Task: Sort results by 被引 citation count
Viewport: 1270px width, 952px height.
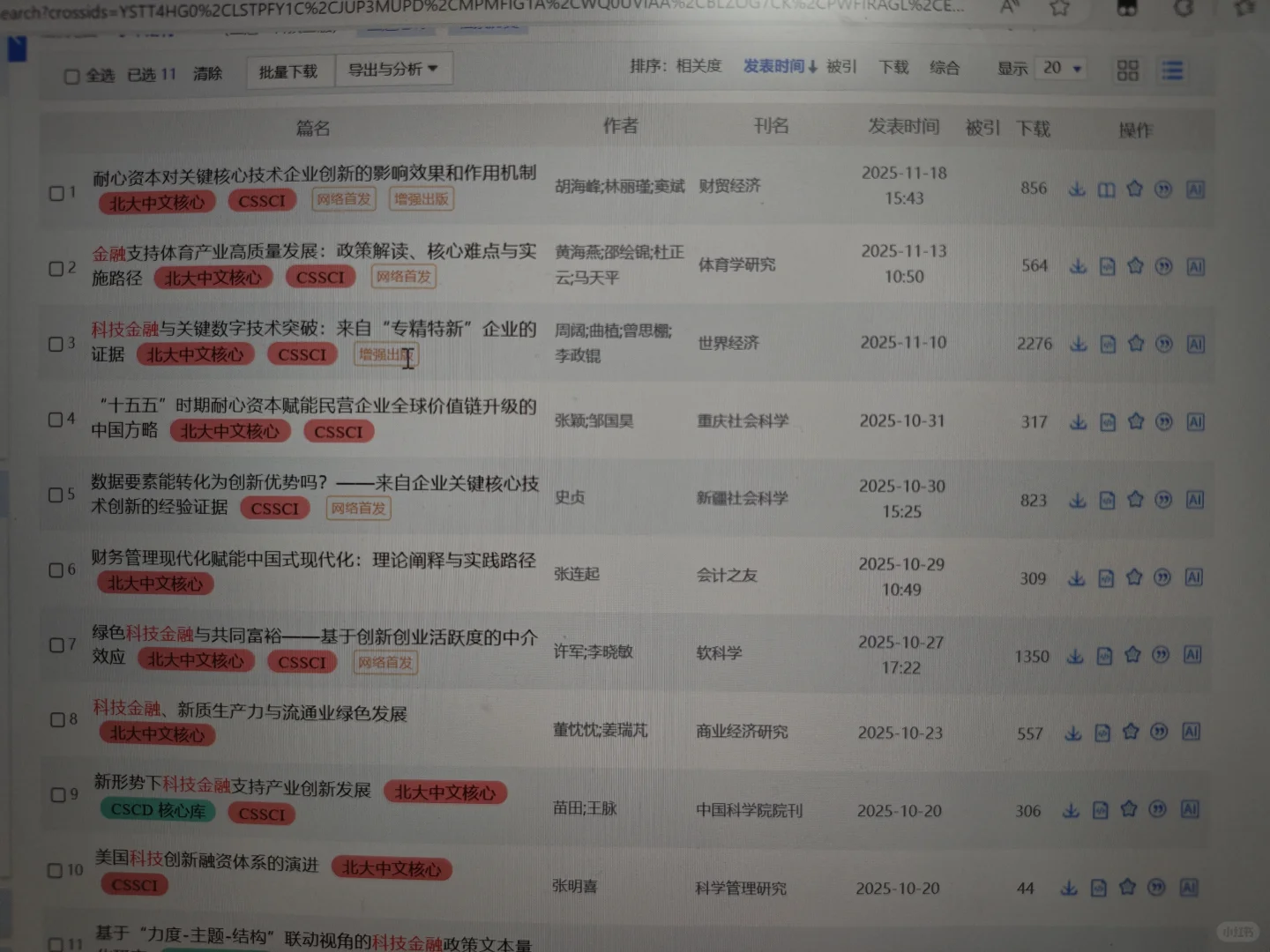Action: [840, 67]
